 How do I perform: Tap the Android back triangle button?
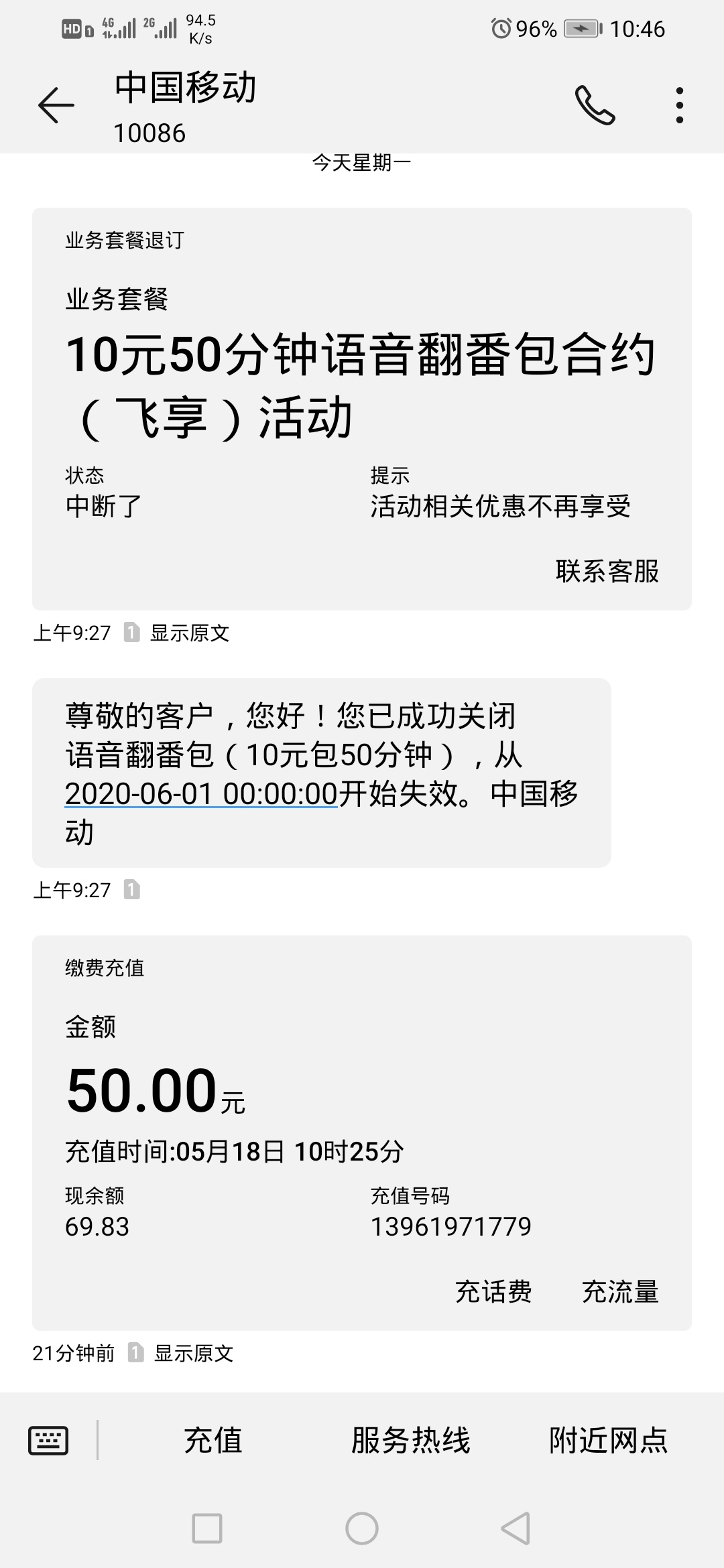(516, 1528)
